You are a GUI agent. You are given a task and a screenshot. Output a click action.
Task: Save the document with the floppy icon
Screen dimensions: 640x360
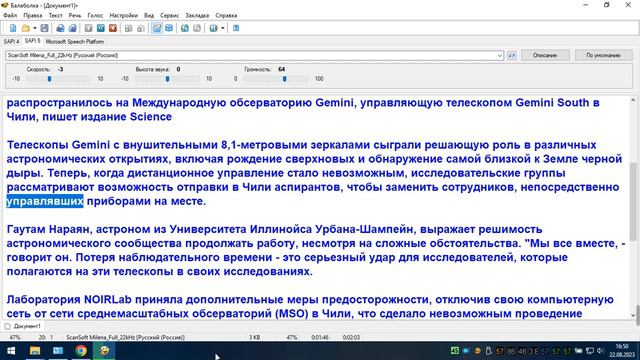click(x=44, y=28)
